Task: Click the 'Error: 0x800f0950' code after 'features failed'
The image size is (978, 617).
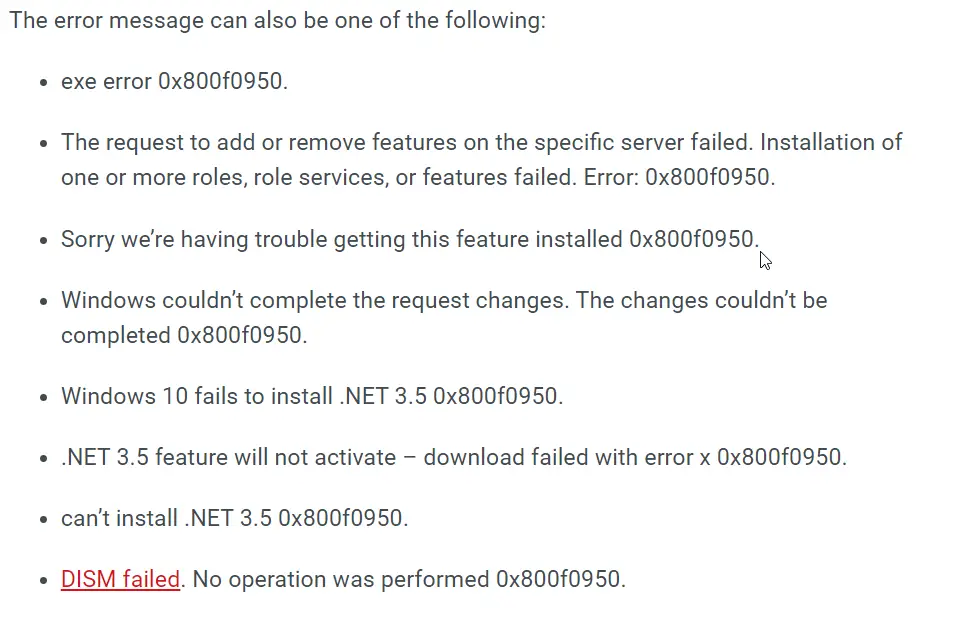Action: (x=679, y=178)
